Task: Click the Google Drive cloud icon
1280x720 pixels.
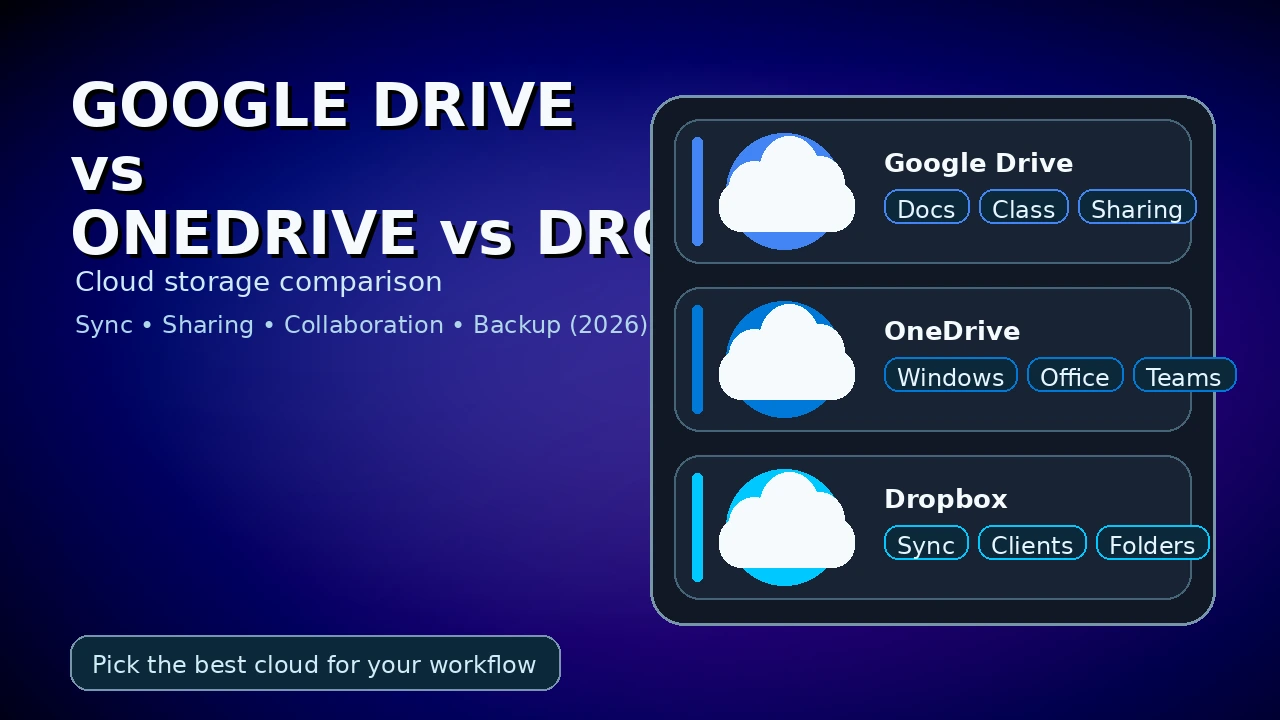Action: [786, 190]
